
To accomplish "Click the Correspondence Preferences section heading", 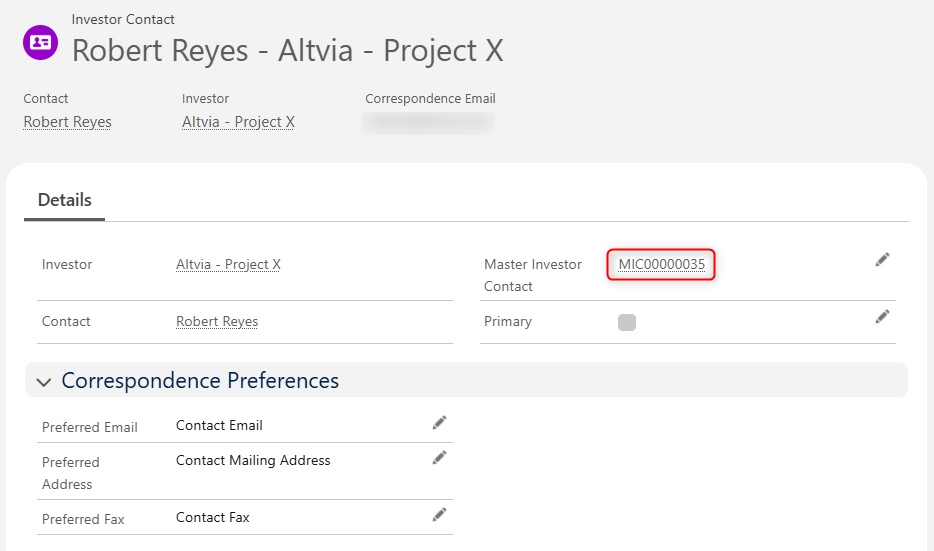I will click(200, 381).
